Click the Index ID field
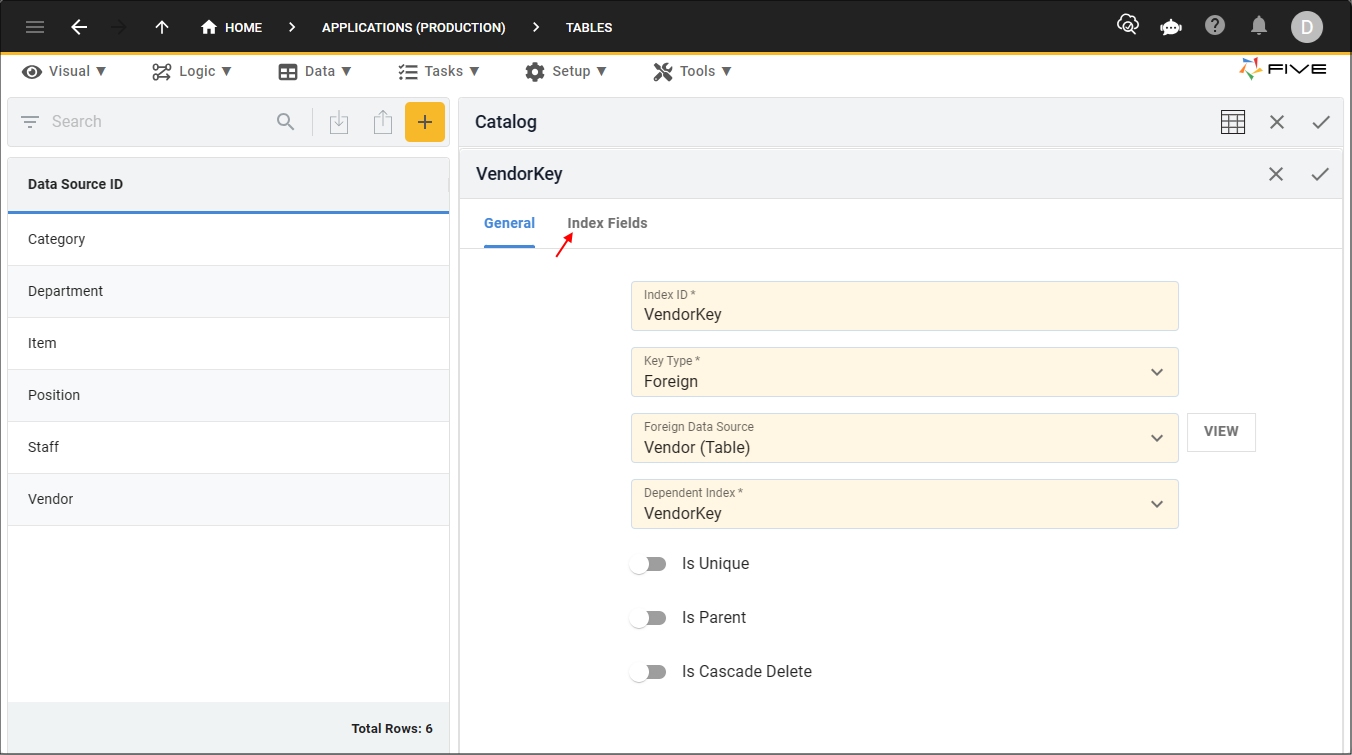Screen dimensions: 1352x755 tap(904, 306)
